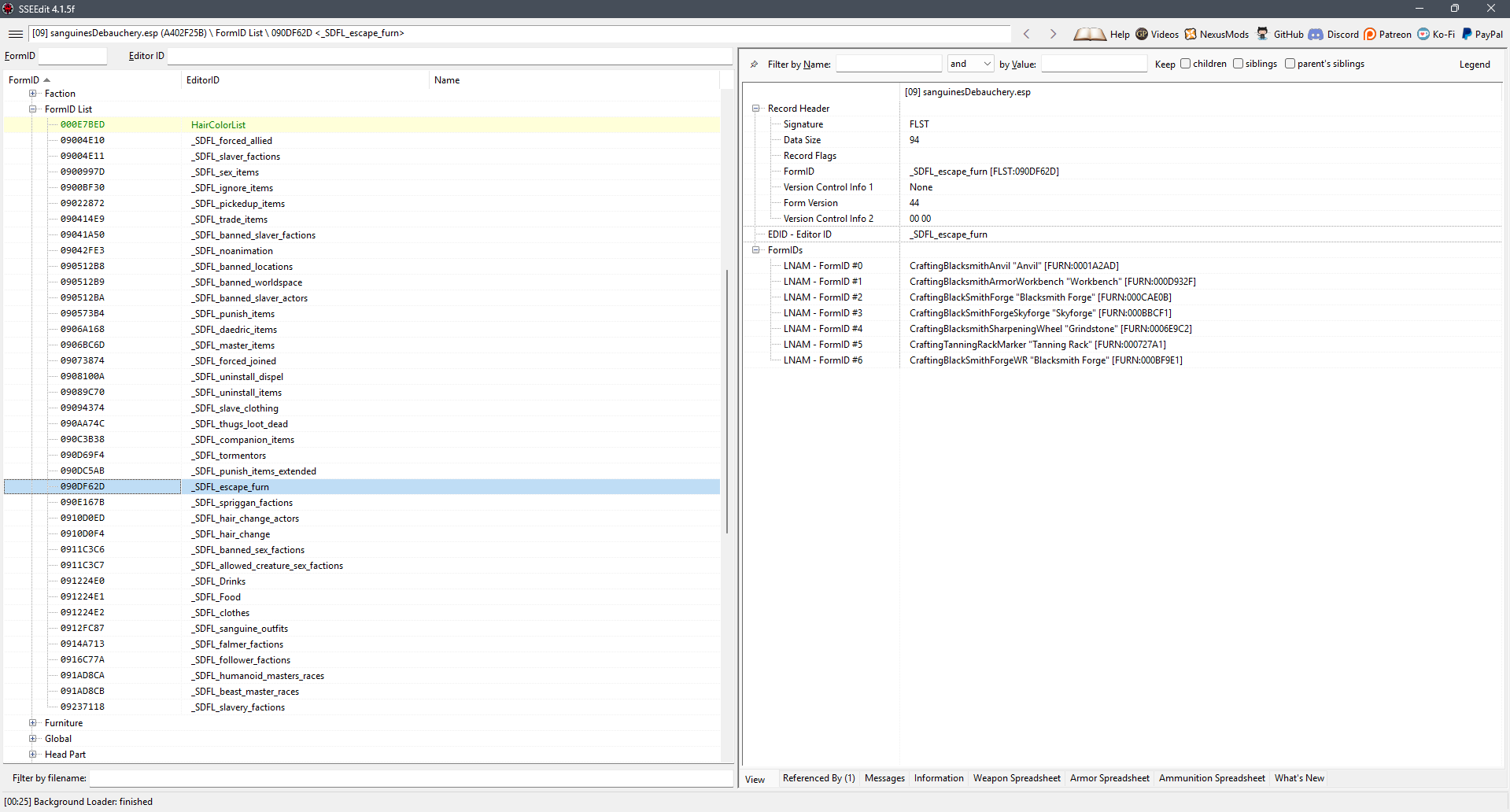
Task: Expand the Head Part tree node
Action: 33,755
